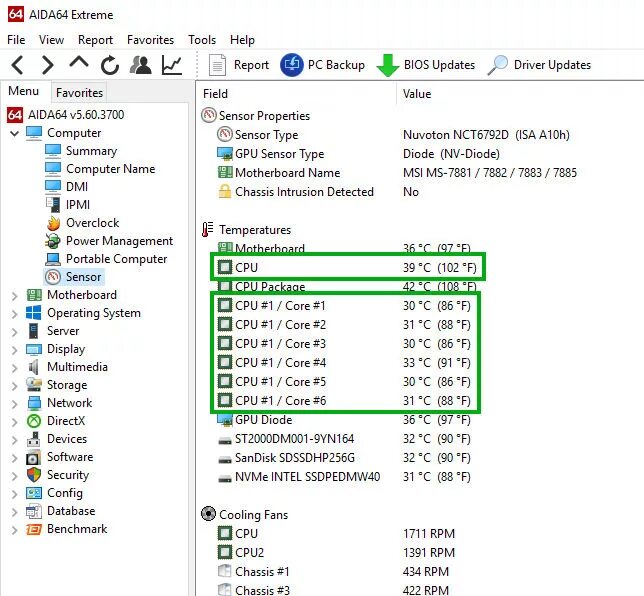Expand the Multimedia tree node
This screenshot has width=644, height=596.
(x=14, y=368)
